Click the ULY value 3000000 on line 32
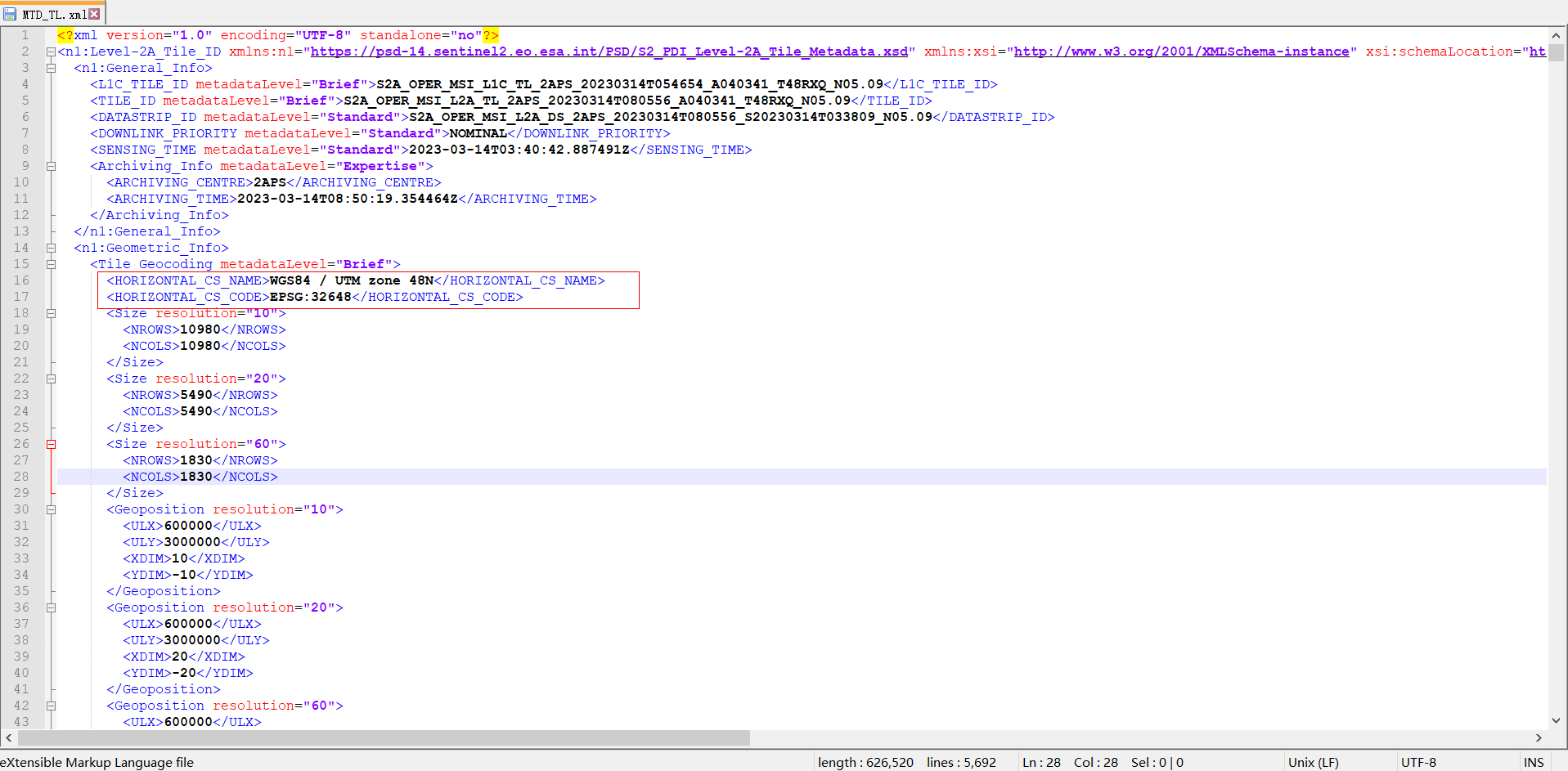The width and height of the screenshot is (1568, 771). click(x=192, y=542)
